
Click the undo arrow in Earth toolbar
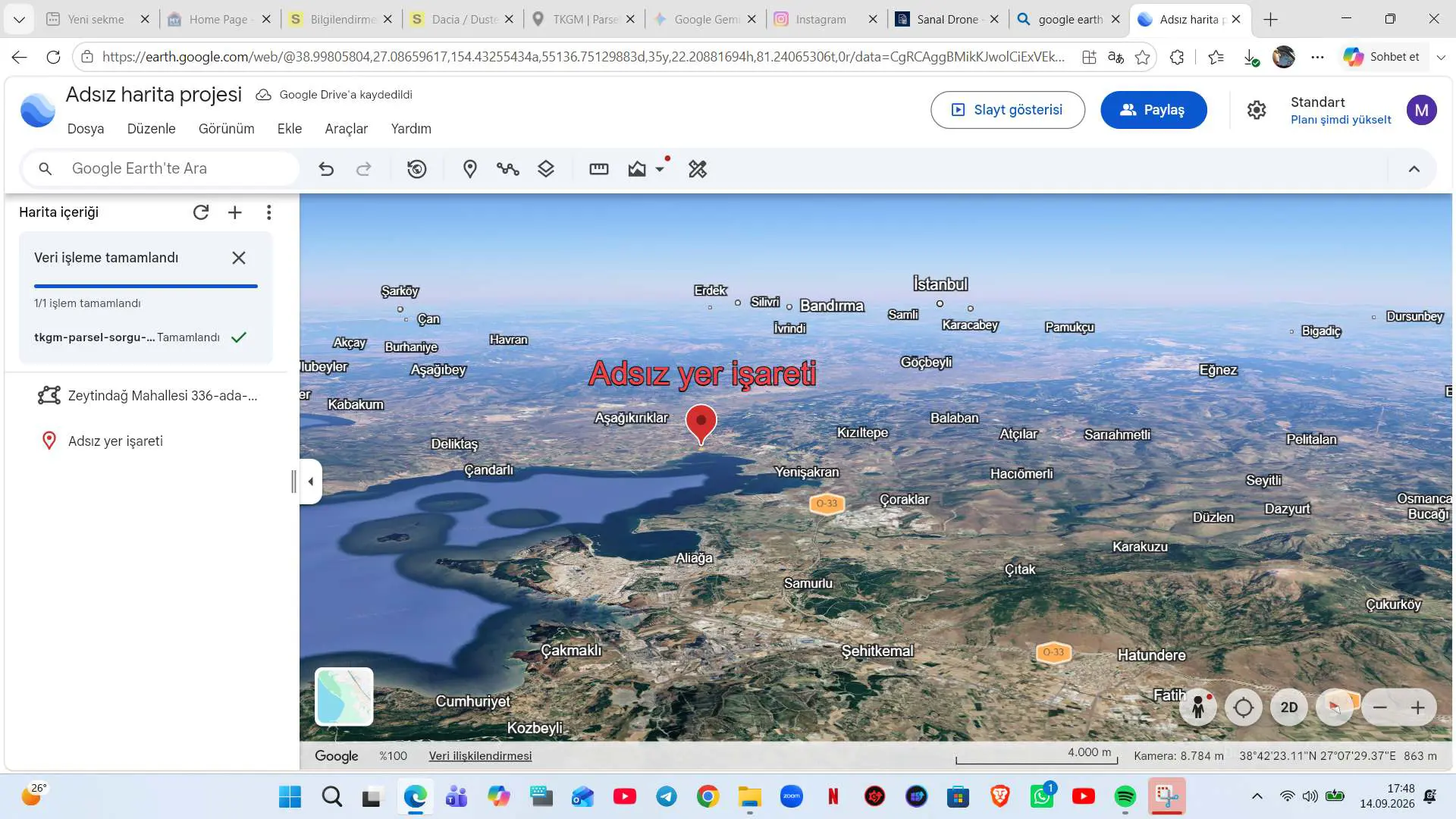[x=326, y=169]
